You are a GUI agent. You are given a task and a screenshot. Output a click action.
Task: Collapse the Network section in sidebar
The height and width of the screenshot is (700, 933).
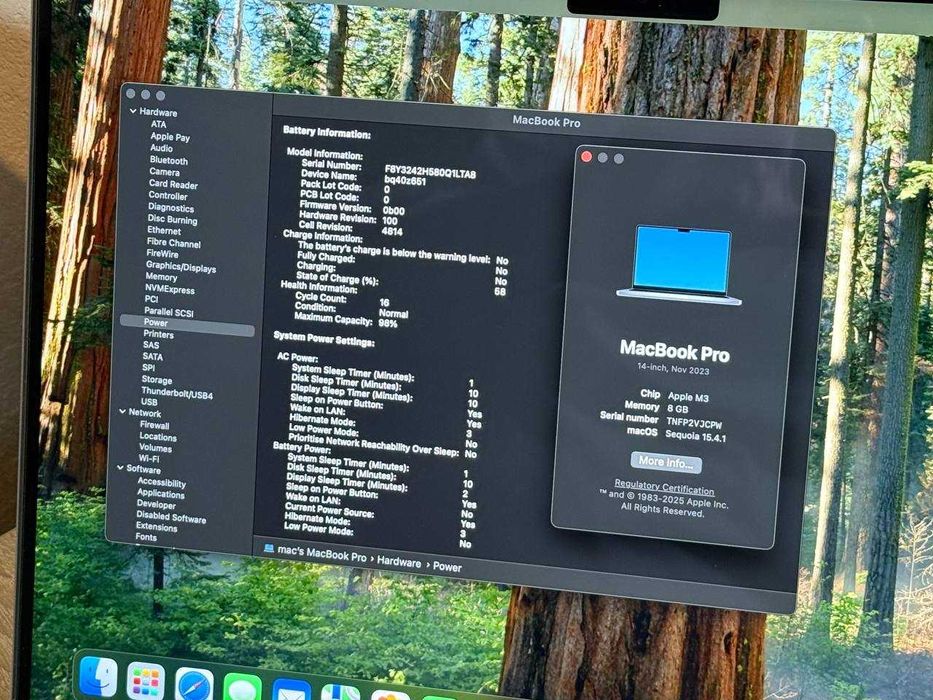tap(123, 411)
